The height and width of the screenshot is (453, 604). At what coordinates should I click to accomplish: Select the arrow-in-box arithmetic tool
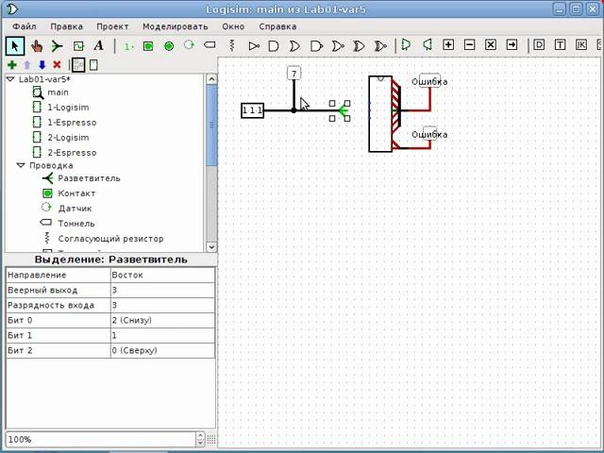[512, 45]
